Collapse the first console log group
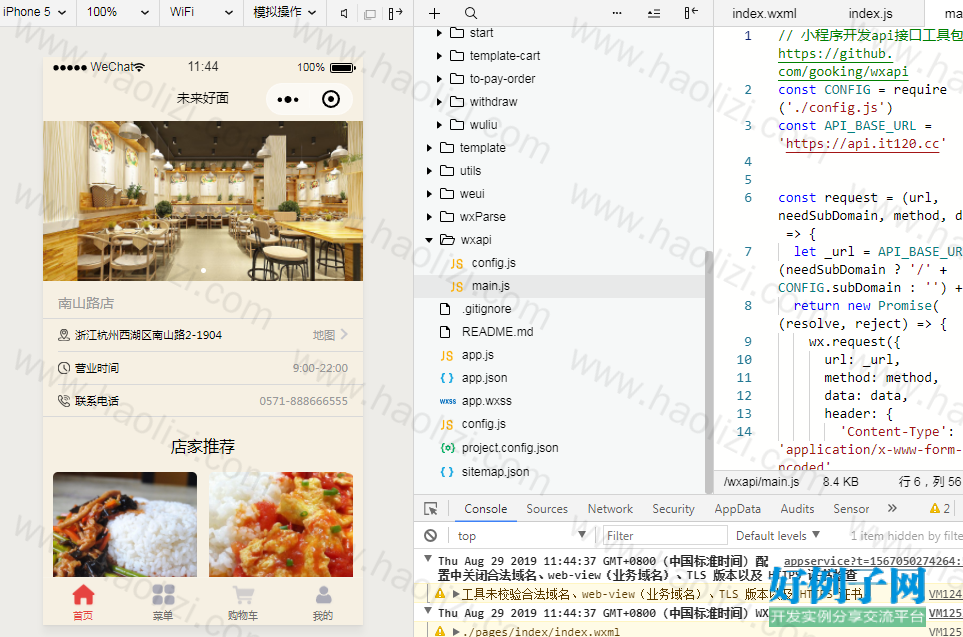Viewport: 963px width, 637px height. [428, 559]
